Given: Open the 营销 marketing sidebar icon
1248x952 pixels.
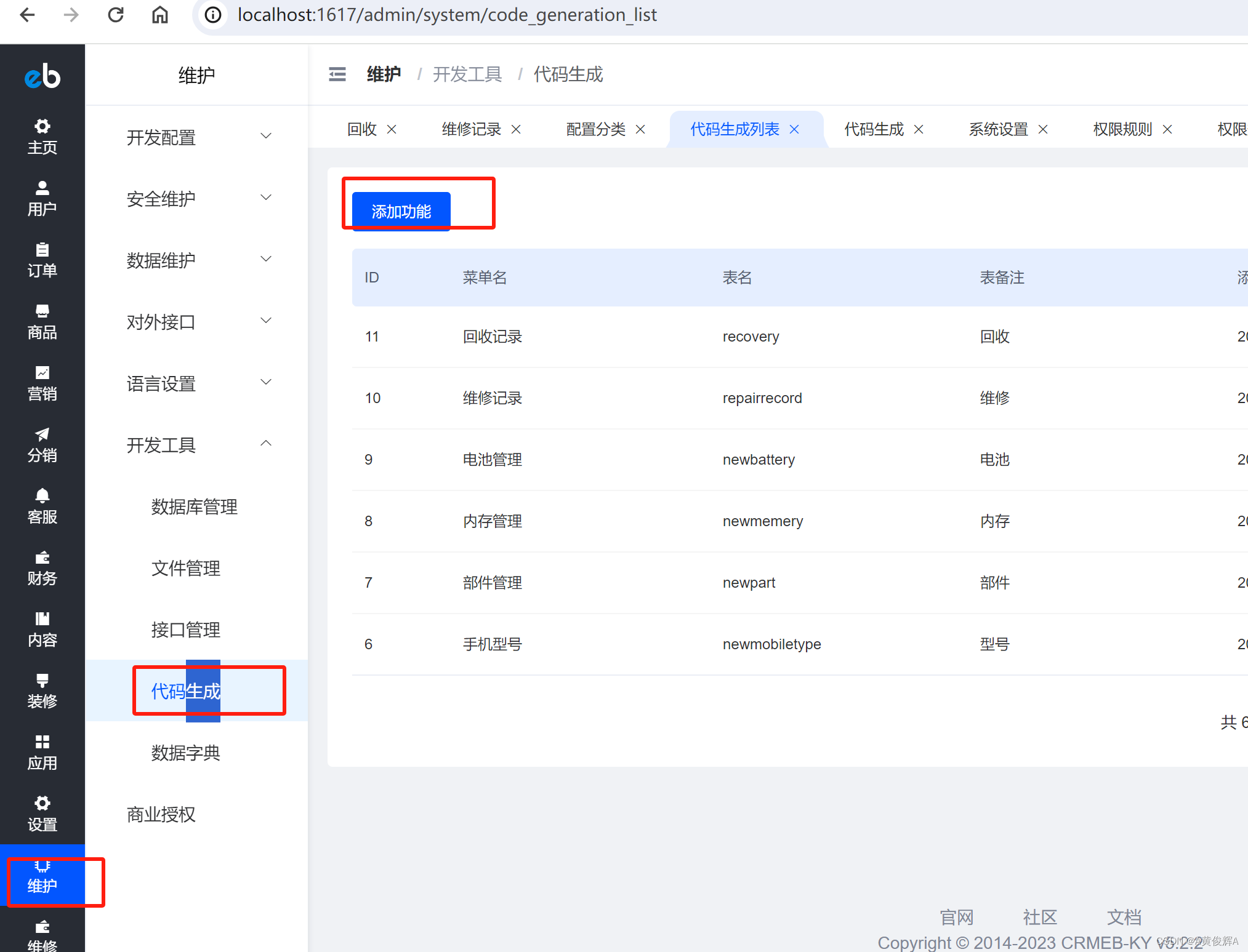Looking at the screenshot, I should pos(42,383).
